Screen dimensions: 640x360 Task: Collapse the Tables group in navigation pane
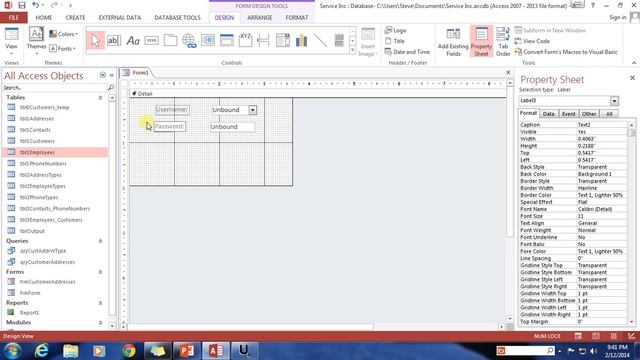pos(100,98)
